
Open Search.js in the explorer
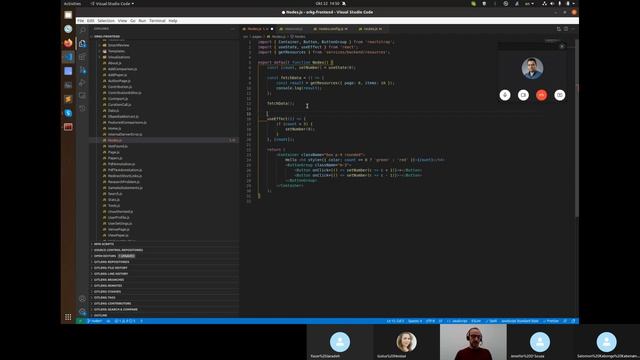(115, 194)
